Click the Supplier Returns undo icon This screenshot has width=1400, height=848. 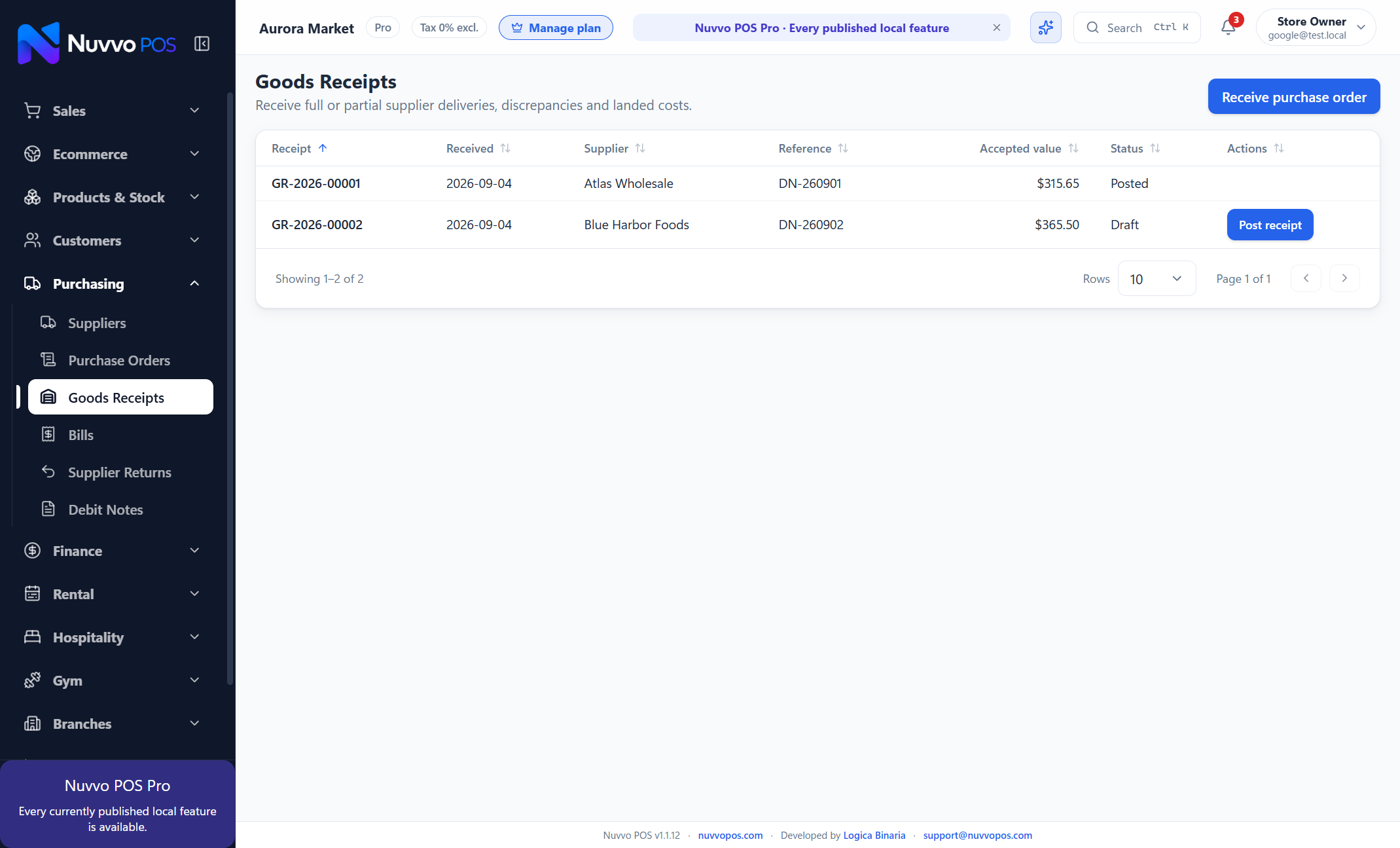click(x=48, y=472)
